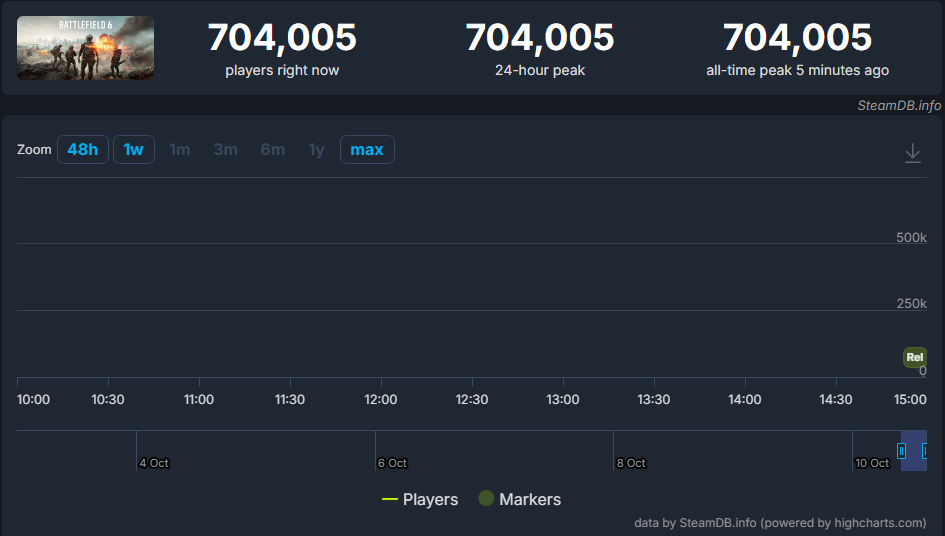Toggle Players series via legend label
The image size is (945, 536).
point(430,500)
